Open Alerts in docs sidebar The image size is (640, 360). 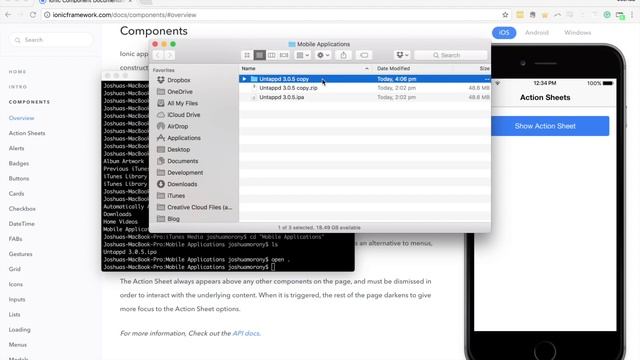click(16, 148)
